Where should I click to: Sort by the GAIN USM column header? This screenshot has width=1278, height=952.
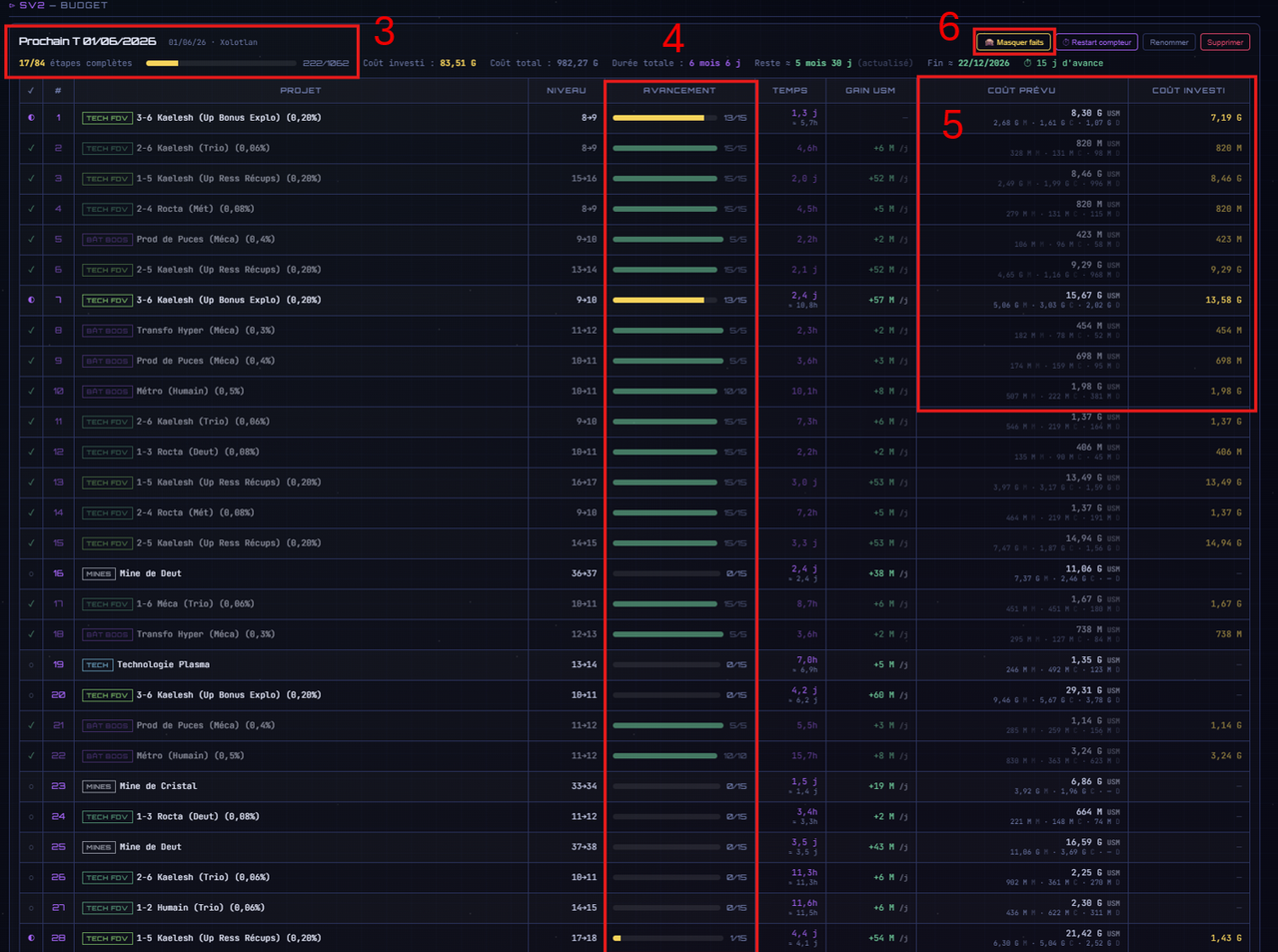pos(870,91)
